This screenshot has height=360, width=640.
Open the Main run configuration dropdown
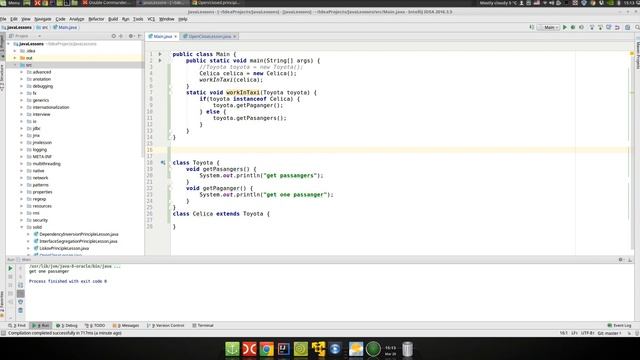tap(549, 27)
